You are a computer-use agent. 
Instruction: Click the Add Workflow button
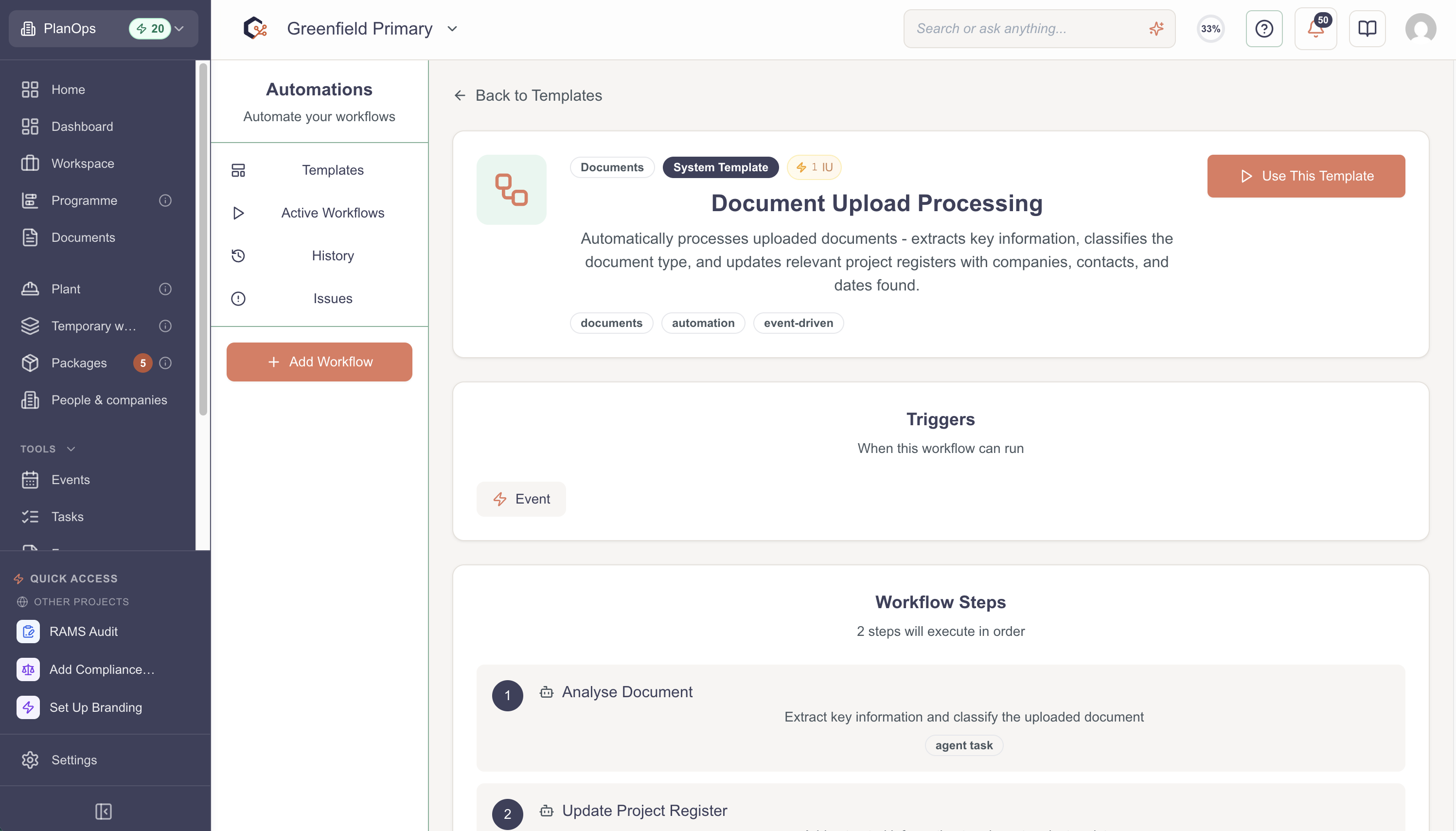pyautogui.click(x=320, y=362)
